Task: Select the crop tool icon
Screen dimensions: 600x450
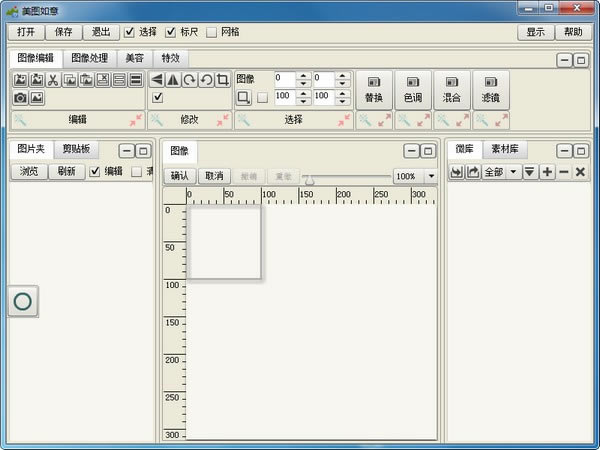Action: 222,80
